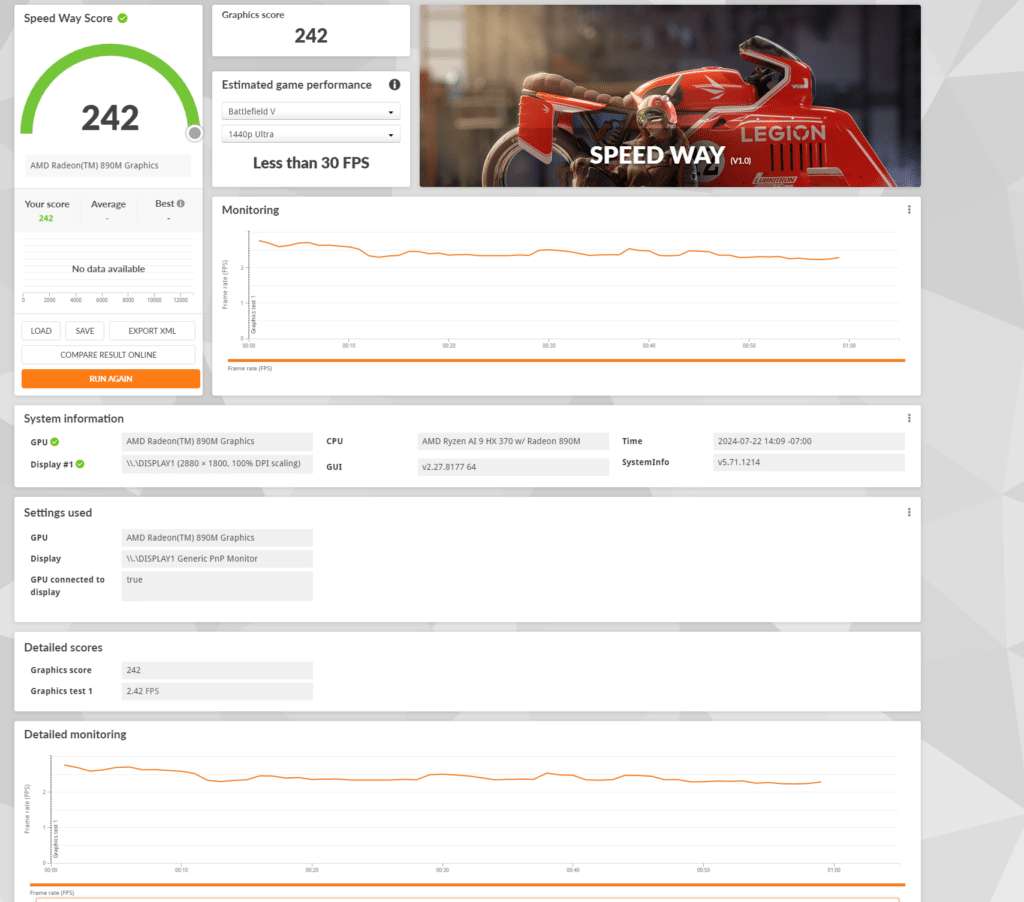Select the CPU value AMD Ryzen AI 9 HX 370
Screen dimensions: 1024x902
coord(513,442)
